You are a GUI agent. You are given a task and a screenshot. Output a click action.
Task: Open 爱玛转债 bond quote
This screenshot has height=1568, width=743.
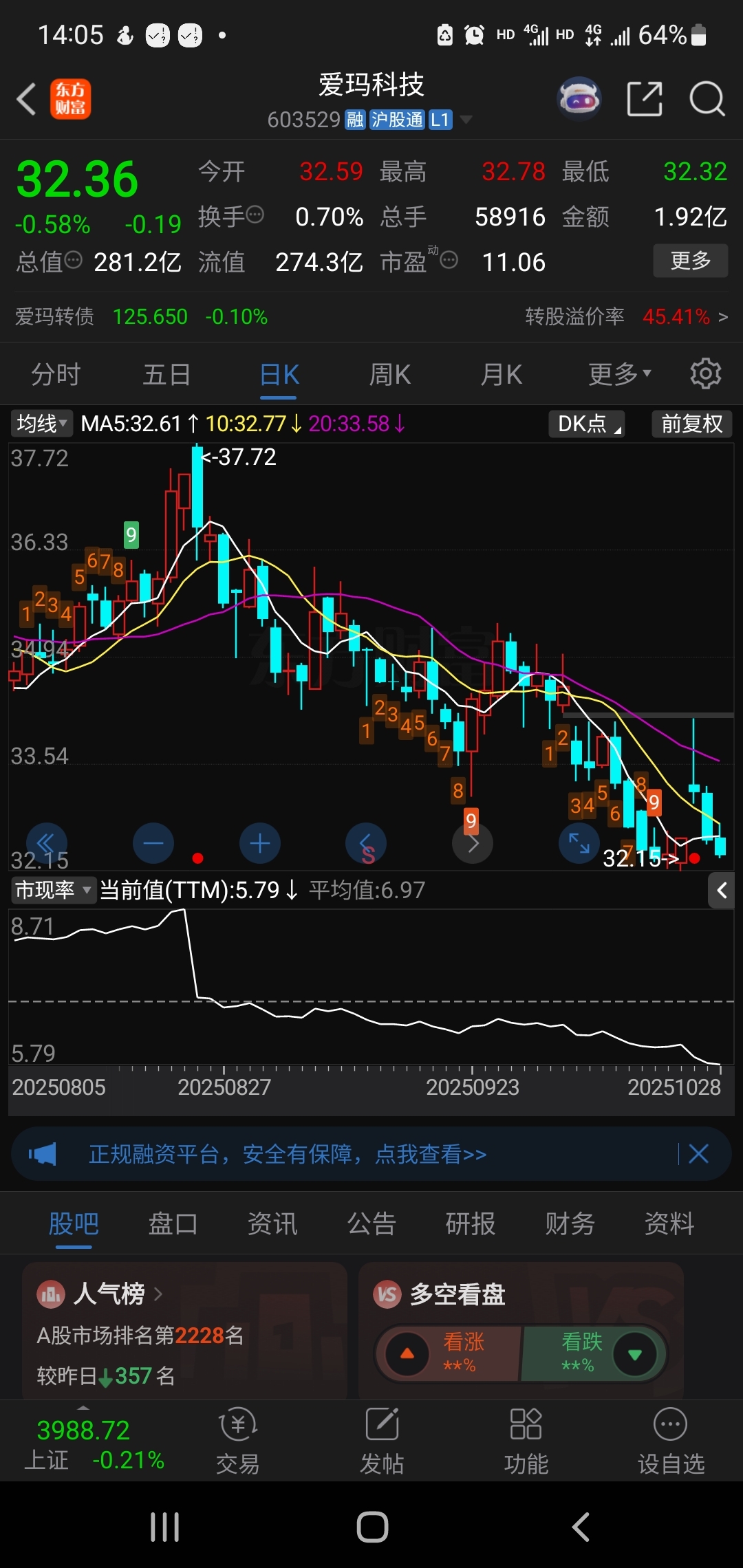tap(141, 316)
